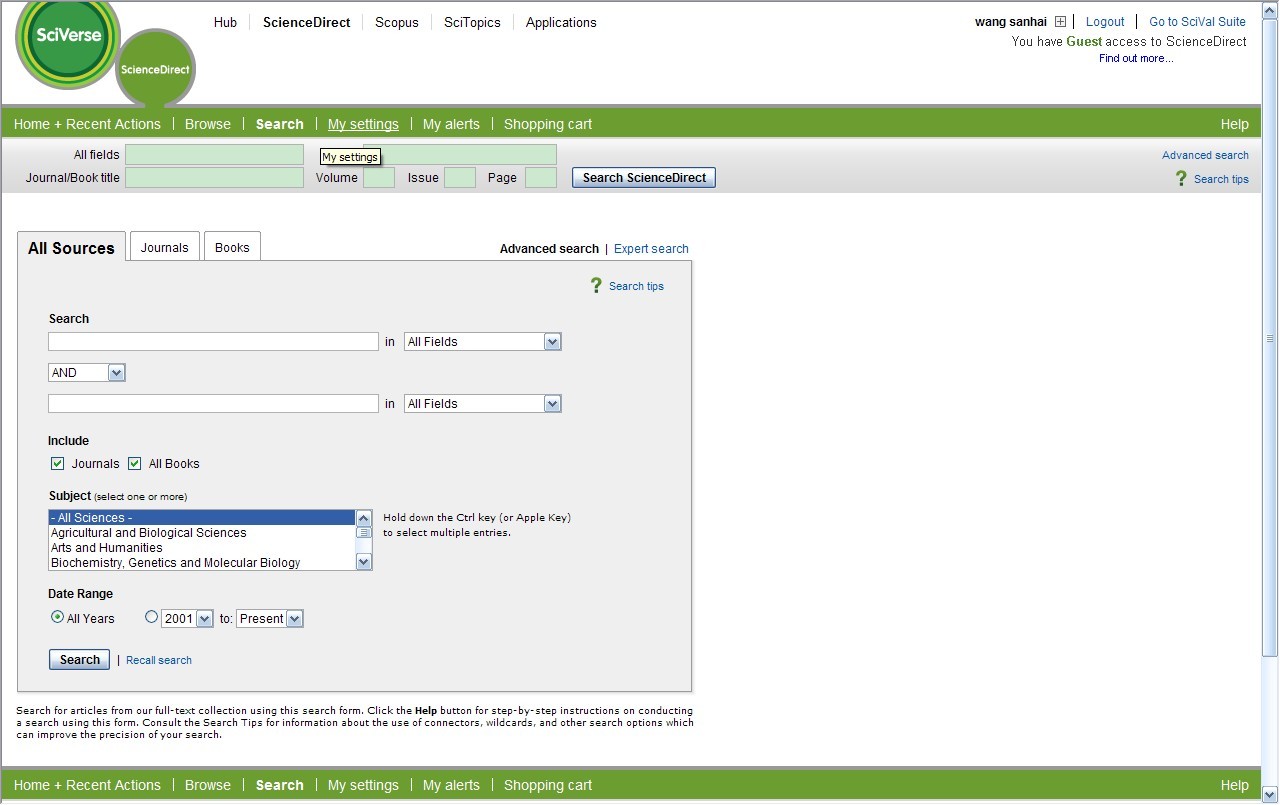Click the ScienceDirect circle logo
1280x805 pixels.
tap(155, 69)
